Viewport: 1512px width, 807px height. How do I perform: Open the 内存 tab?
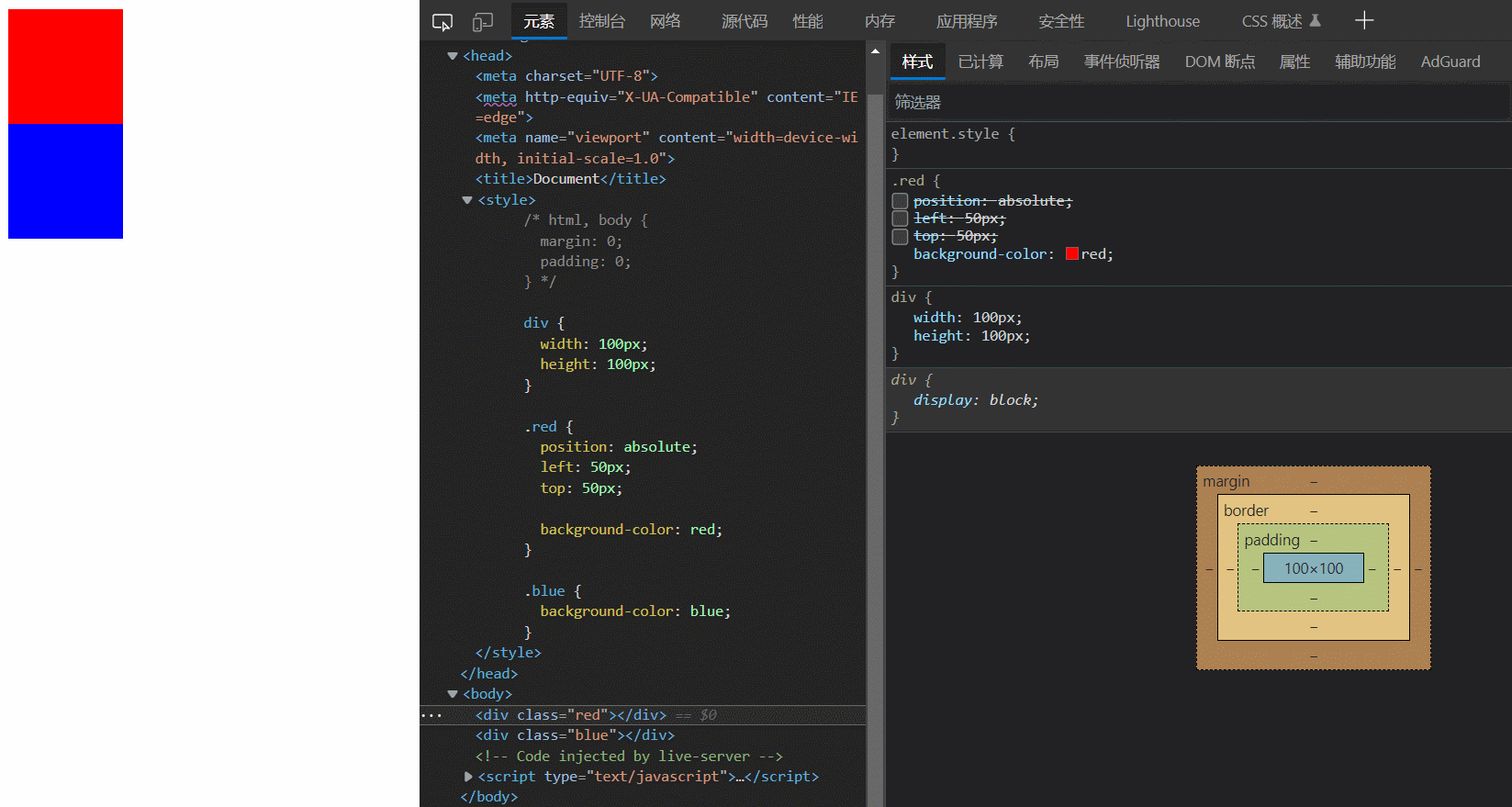click(879, 21)
